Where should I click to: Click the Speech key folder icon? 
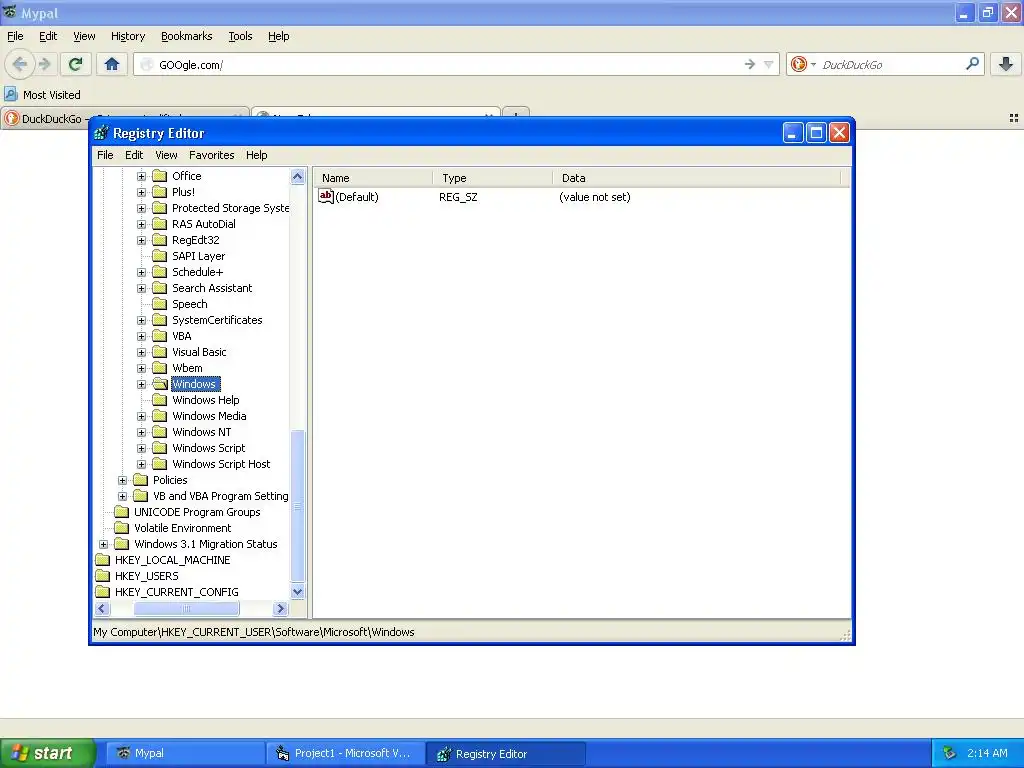(x=160, y=304)
